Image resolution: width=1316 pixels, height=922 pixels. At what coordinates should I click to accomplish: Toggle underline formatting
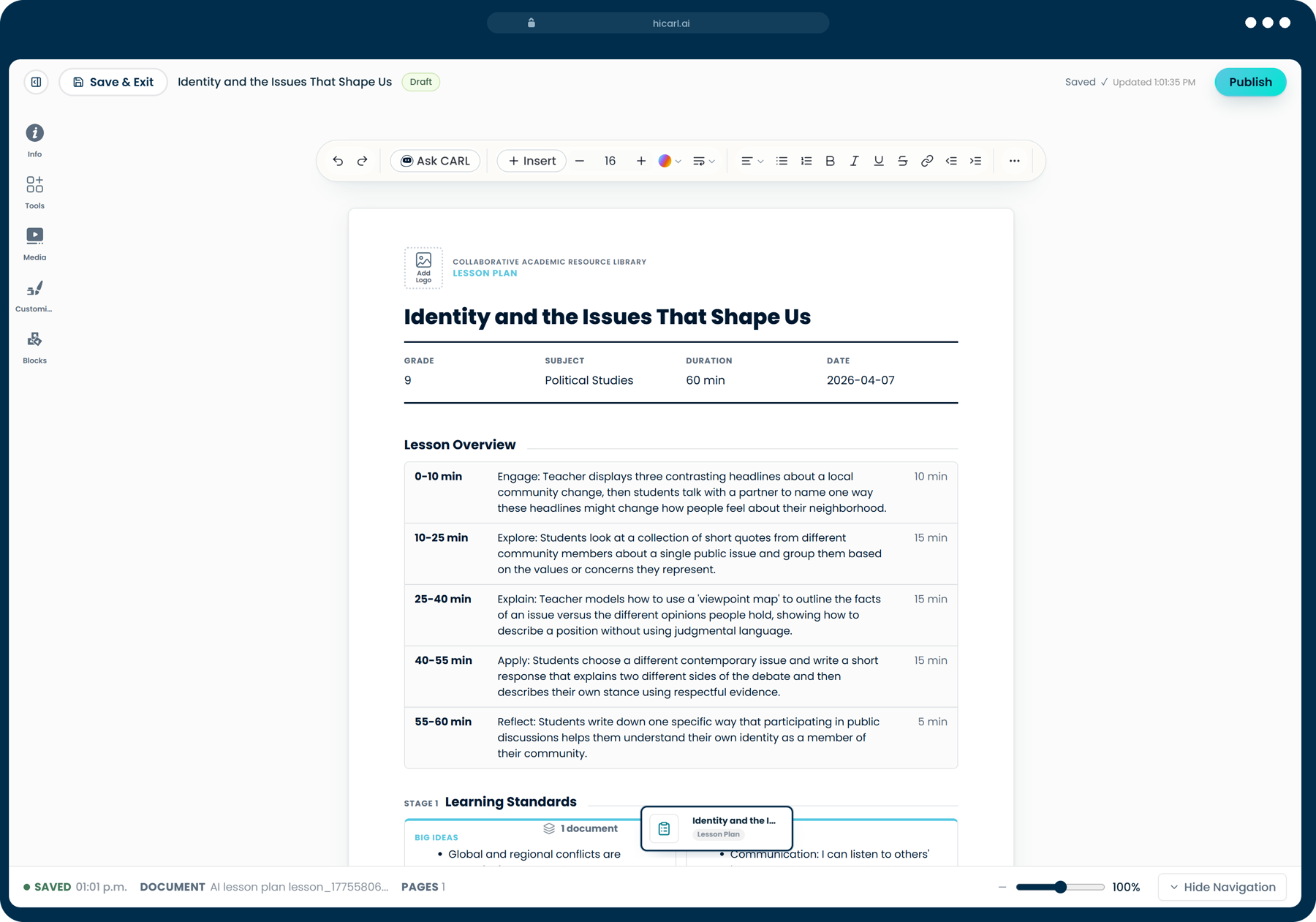coord(879,161)
